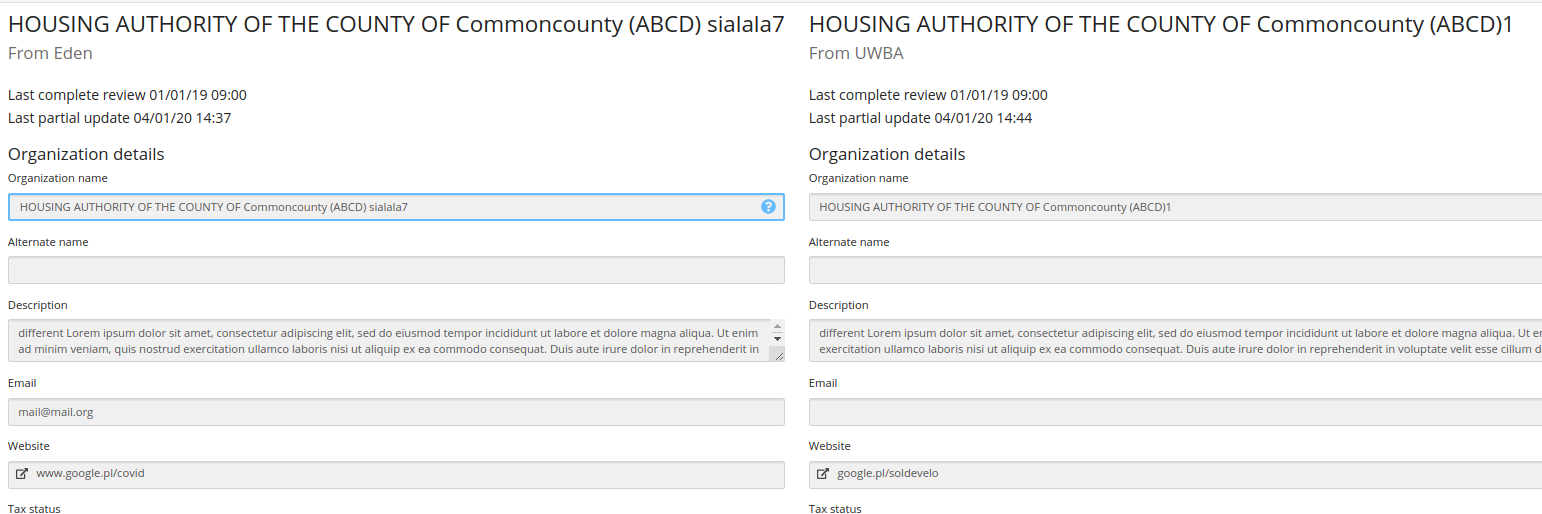Click the 'From UWBA' source text
Image resolution: width=1542 pixels, height=514 pixels.
(x=856, y=54)
